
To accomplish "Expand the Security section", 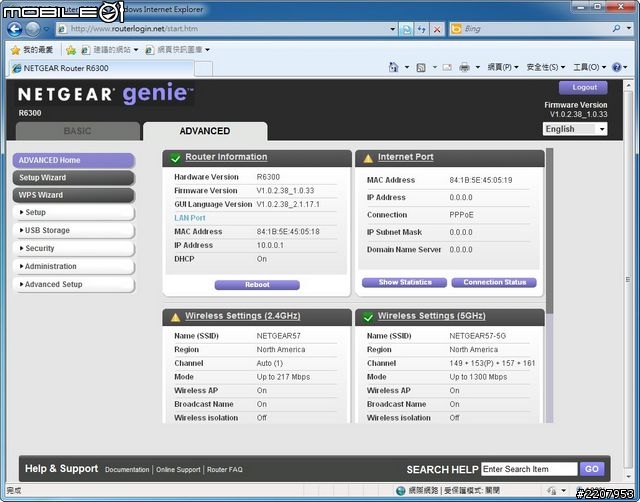I will pos(73,248).
